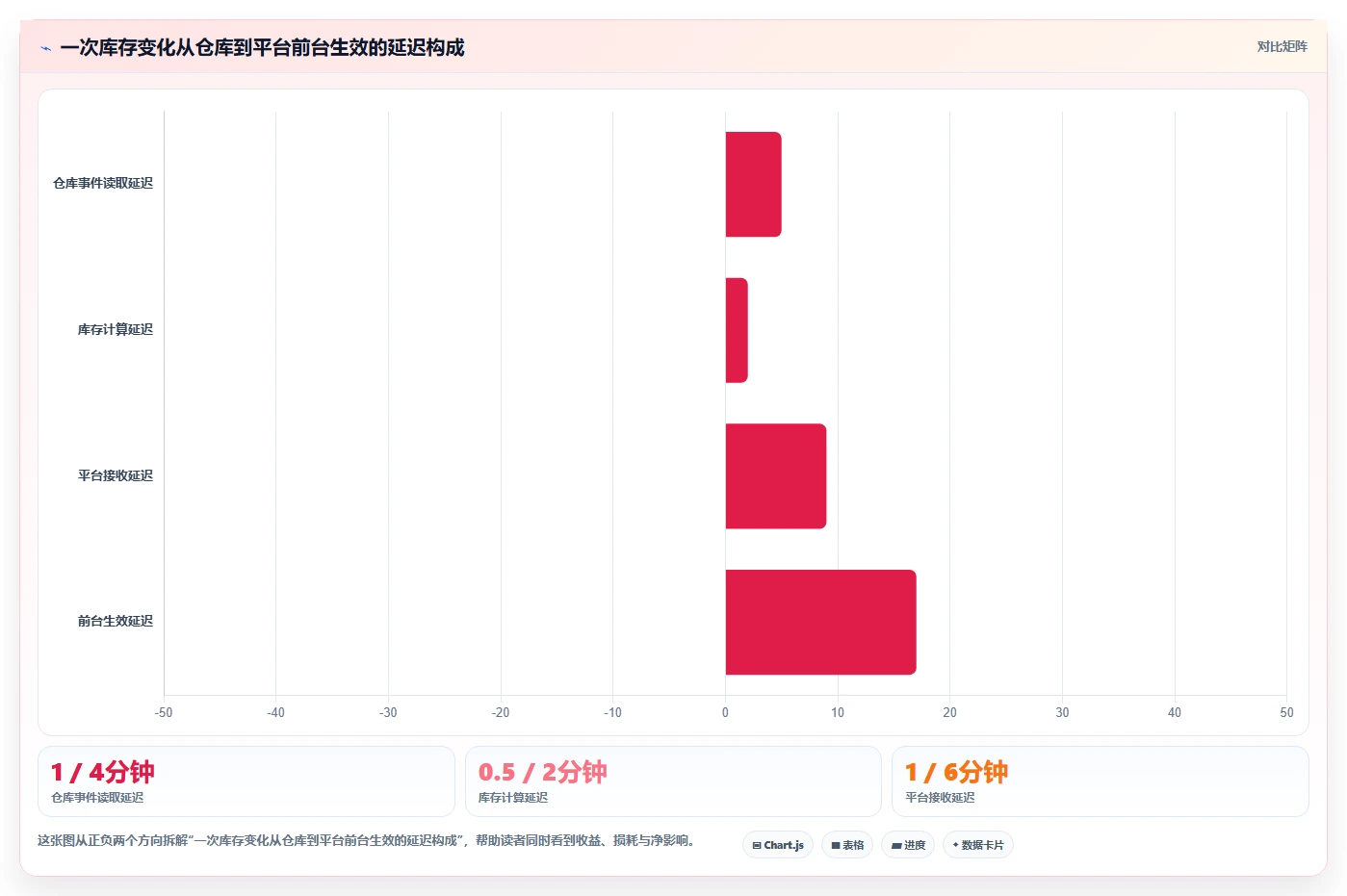Open the 0.5 / 2分钟 stat card
Image resolution: width=1347 pixels, height=896 pixels.
click(673, 781)
